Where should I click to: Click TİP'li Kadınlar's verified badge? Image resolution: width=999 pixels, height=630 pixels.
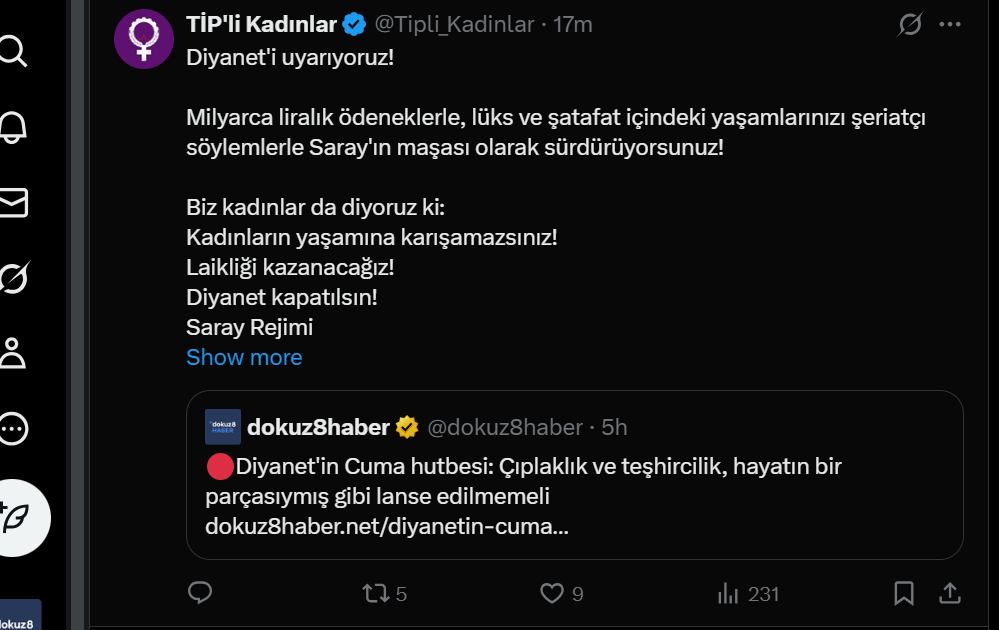pos(353,24)
